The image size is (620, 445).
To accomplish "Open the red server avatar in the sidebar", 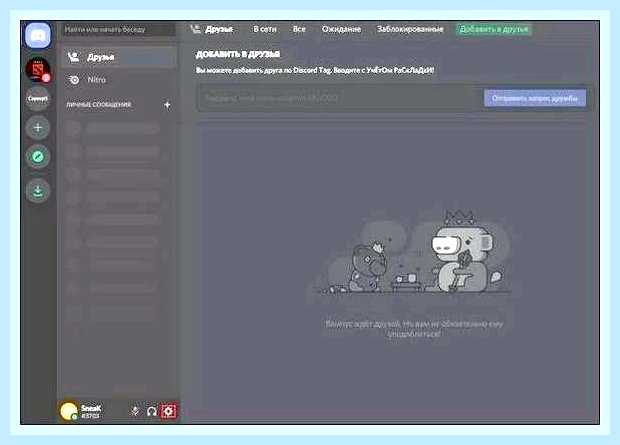I will coord(38,70).
